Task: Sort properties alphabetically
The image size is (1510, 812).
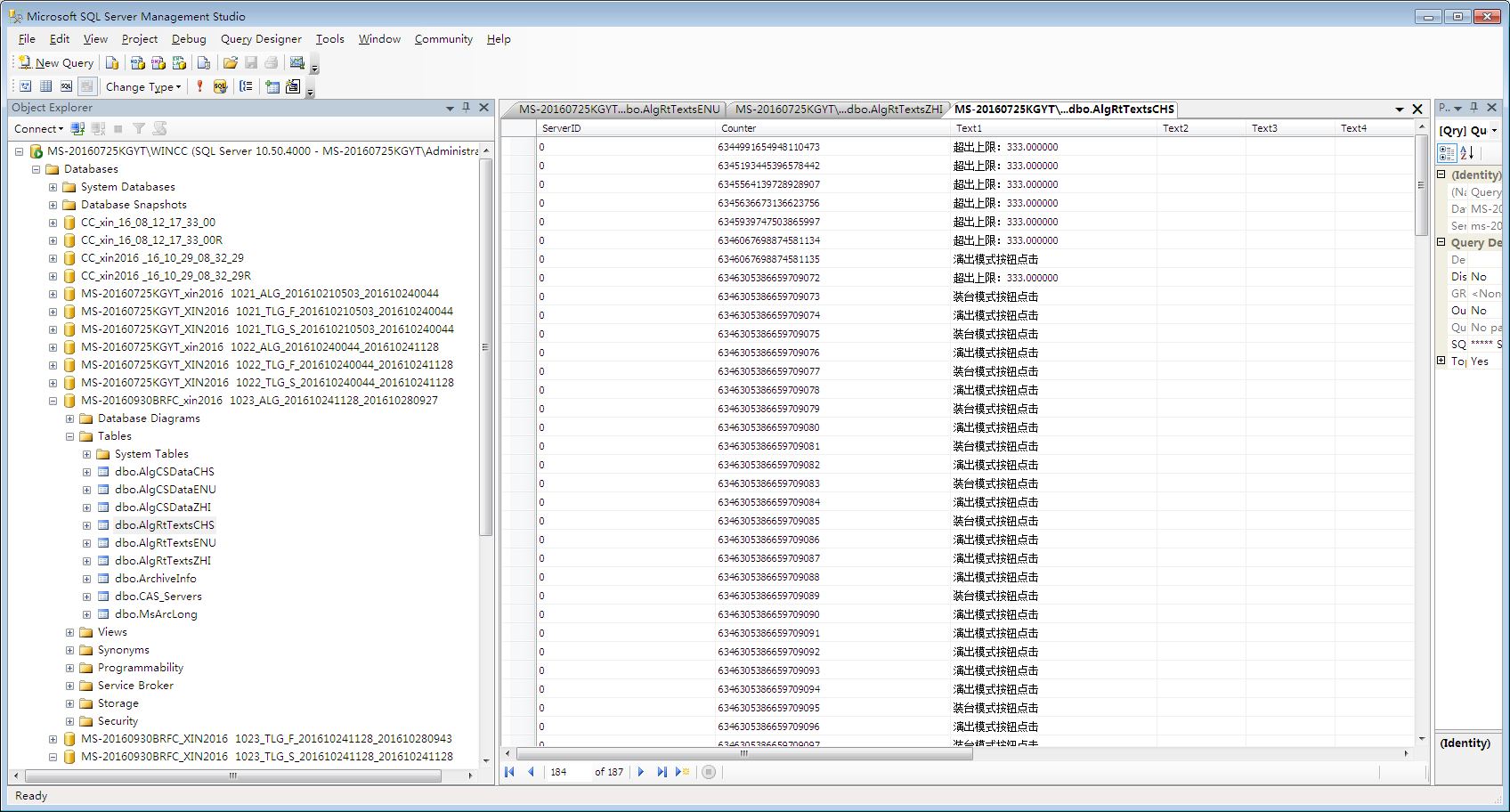Action: (x=1467, y=153)
